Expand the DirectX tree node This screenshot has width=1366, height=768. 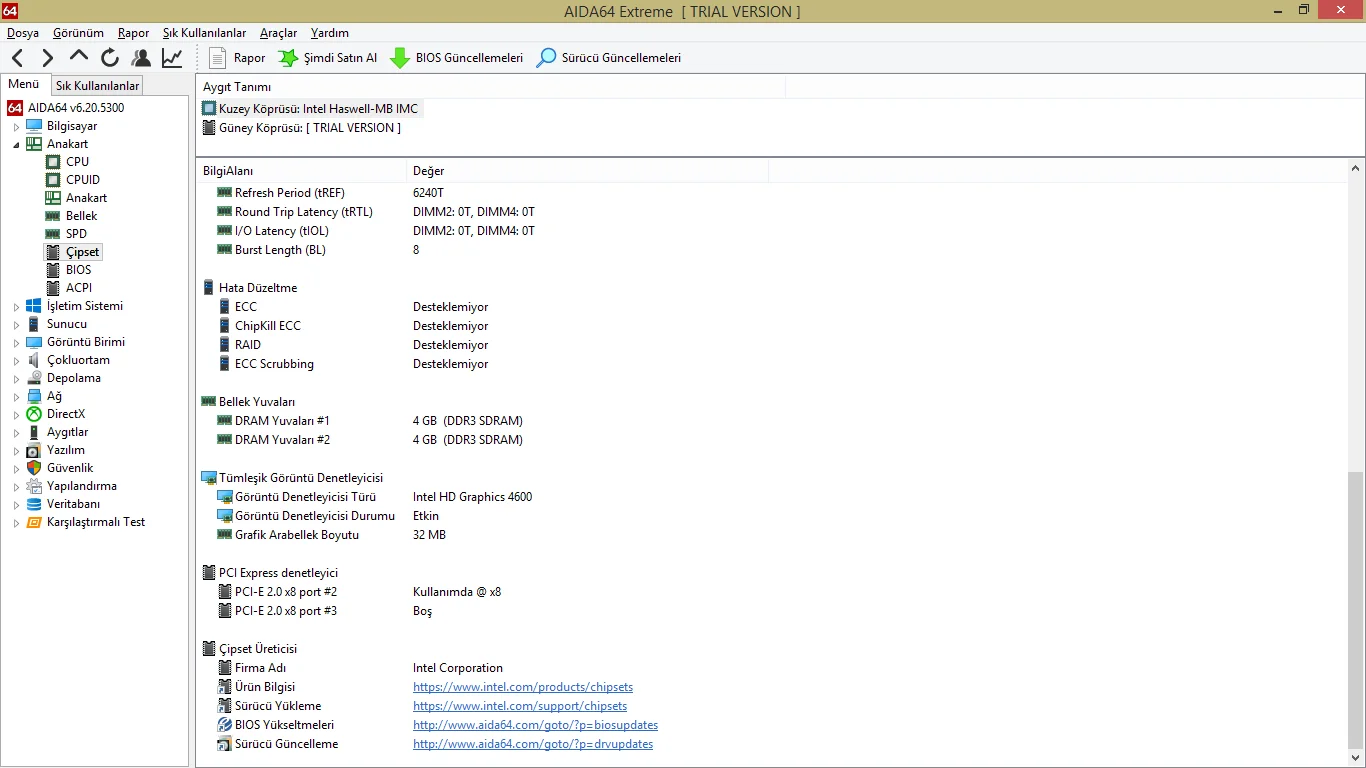[16, 415]
